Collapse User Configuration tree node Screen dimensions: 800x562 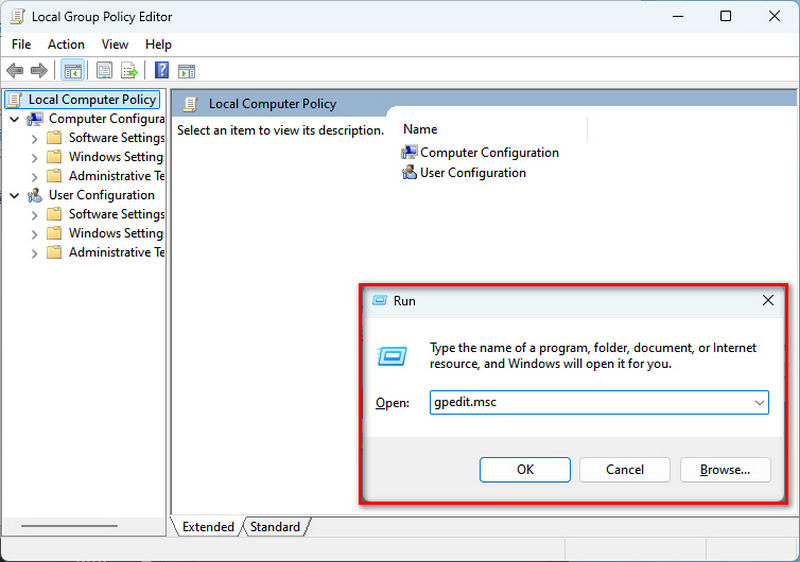pos(15,195)
